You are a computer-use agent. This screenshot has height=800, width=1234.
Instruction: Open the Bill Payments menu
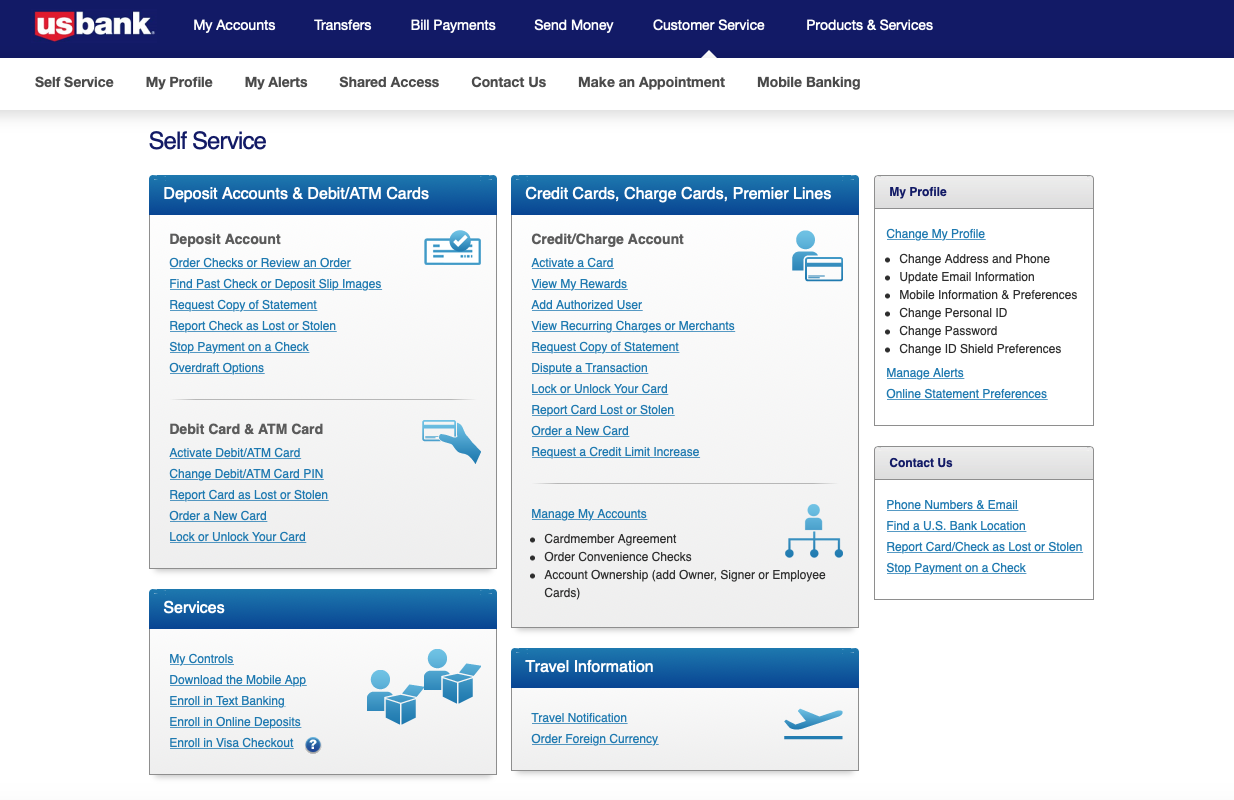pos(453,25)
